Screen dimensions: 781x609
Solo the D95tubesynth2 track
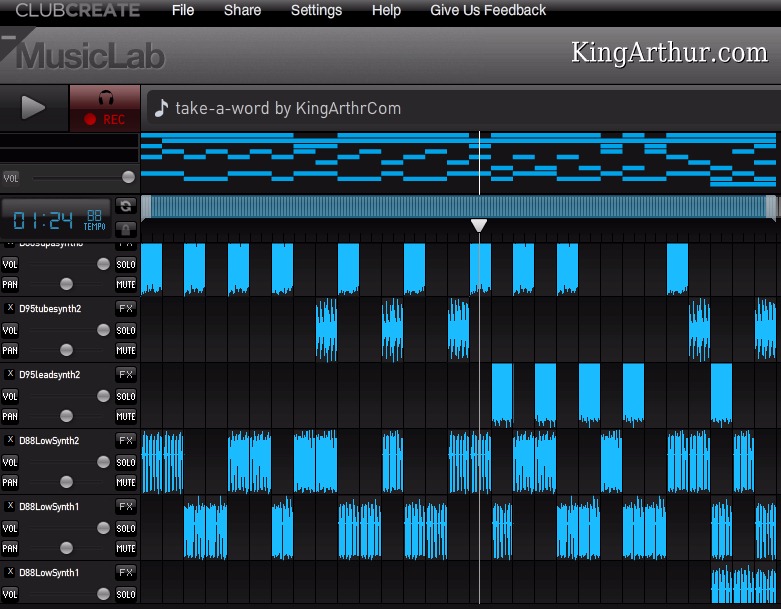[x=126, y=330]
